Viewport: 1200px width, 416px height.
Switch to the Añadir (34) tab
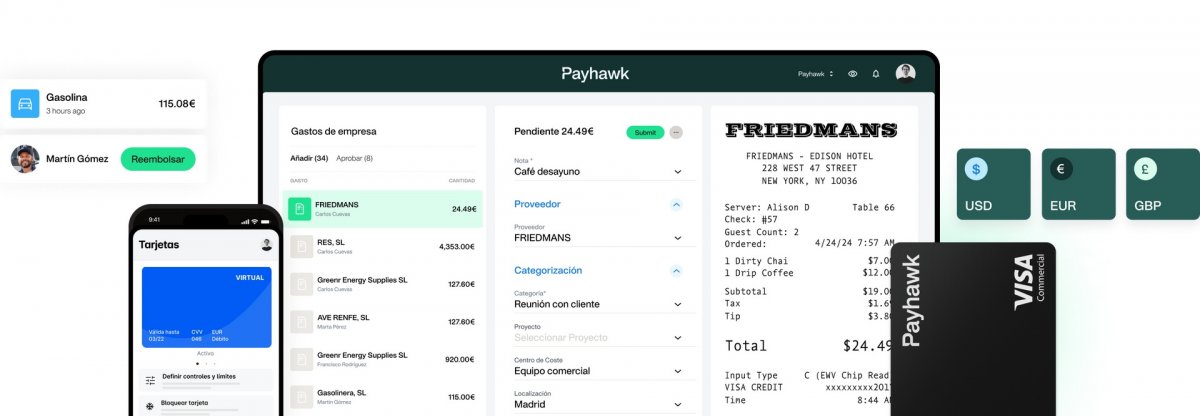coord(309,158)
